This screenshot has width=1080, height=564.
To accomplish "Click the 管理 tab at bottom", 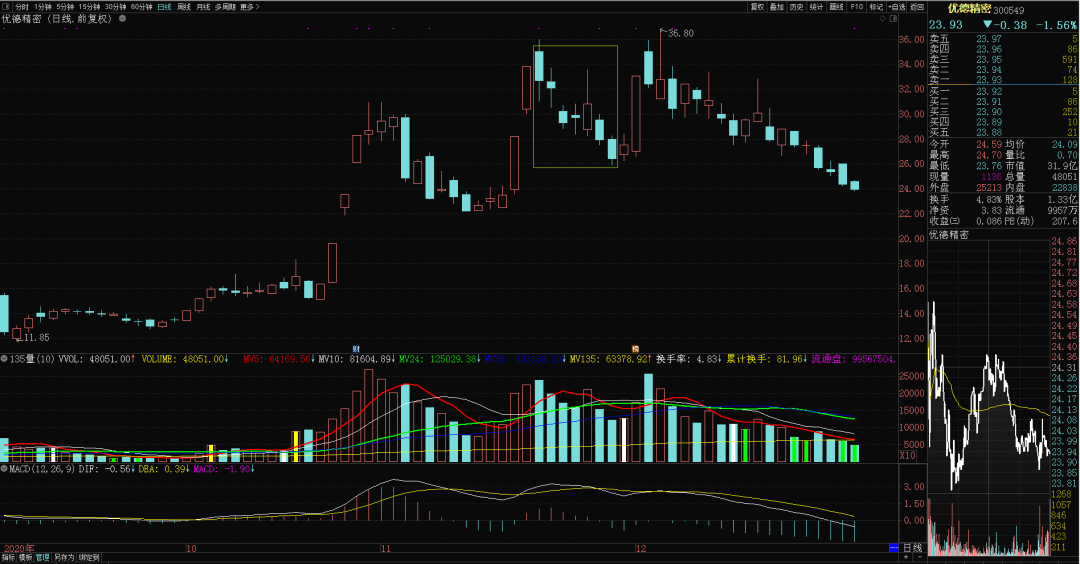I will click(x=43, y=558).
